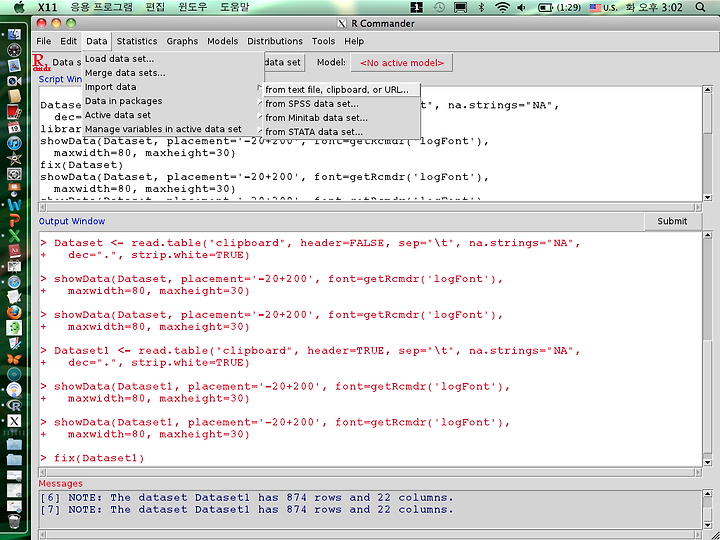720x540 pixels.
Task: Launch Microsoft Word from the dock
Action: (x=14, y=205)
